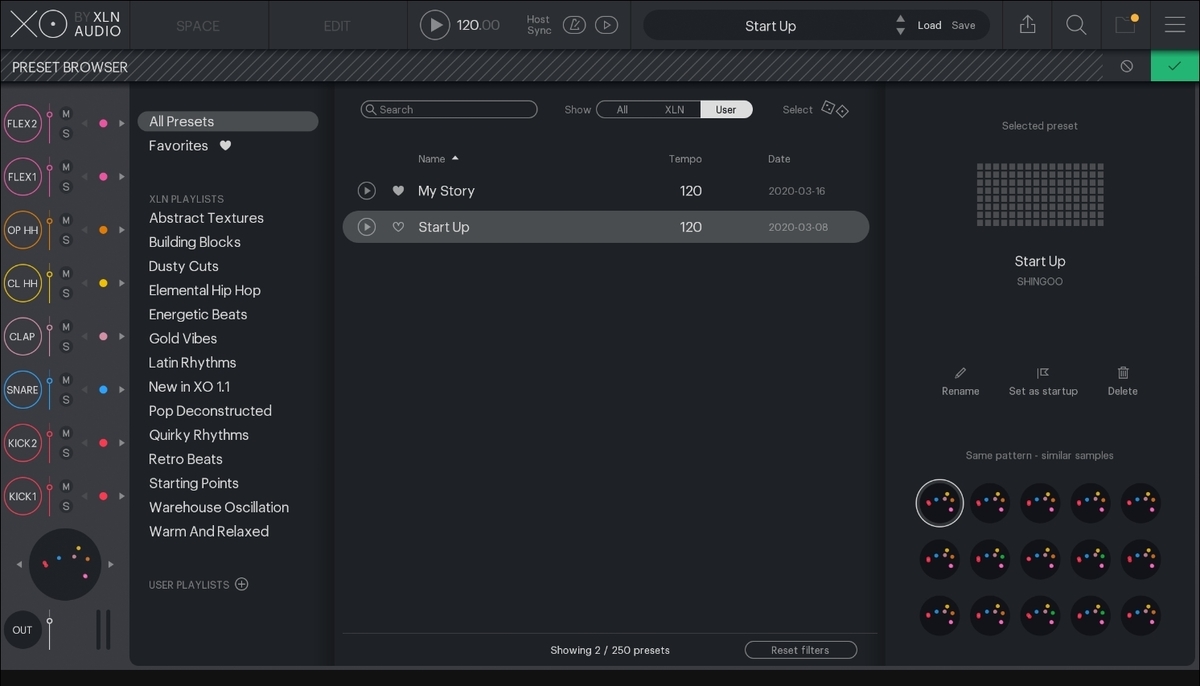Sort presets by the Tempo column

(x=685, y=159)
